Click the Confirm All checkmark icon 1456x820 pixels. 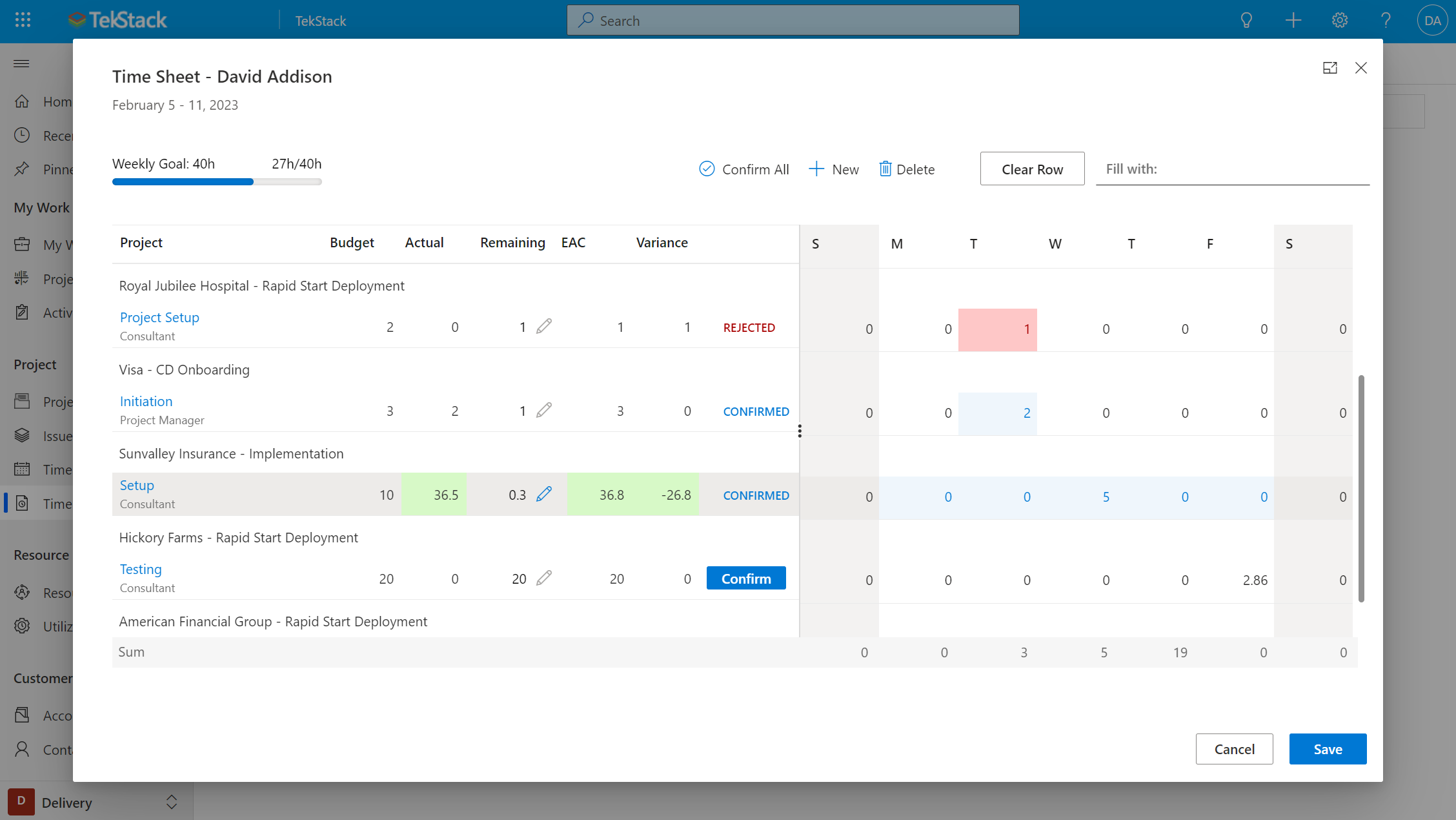point(707,169)
